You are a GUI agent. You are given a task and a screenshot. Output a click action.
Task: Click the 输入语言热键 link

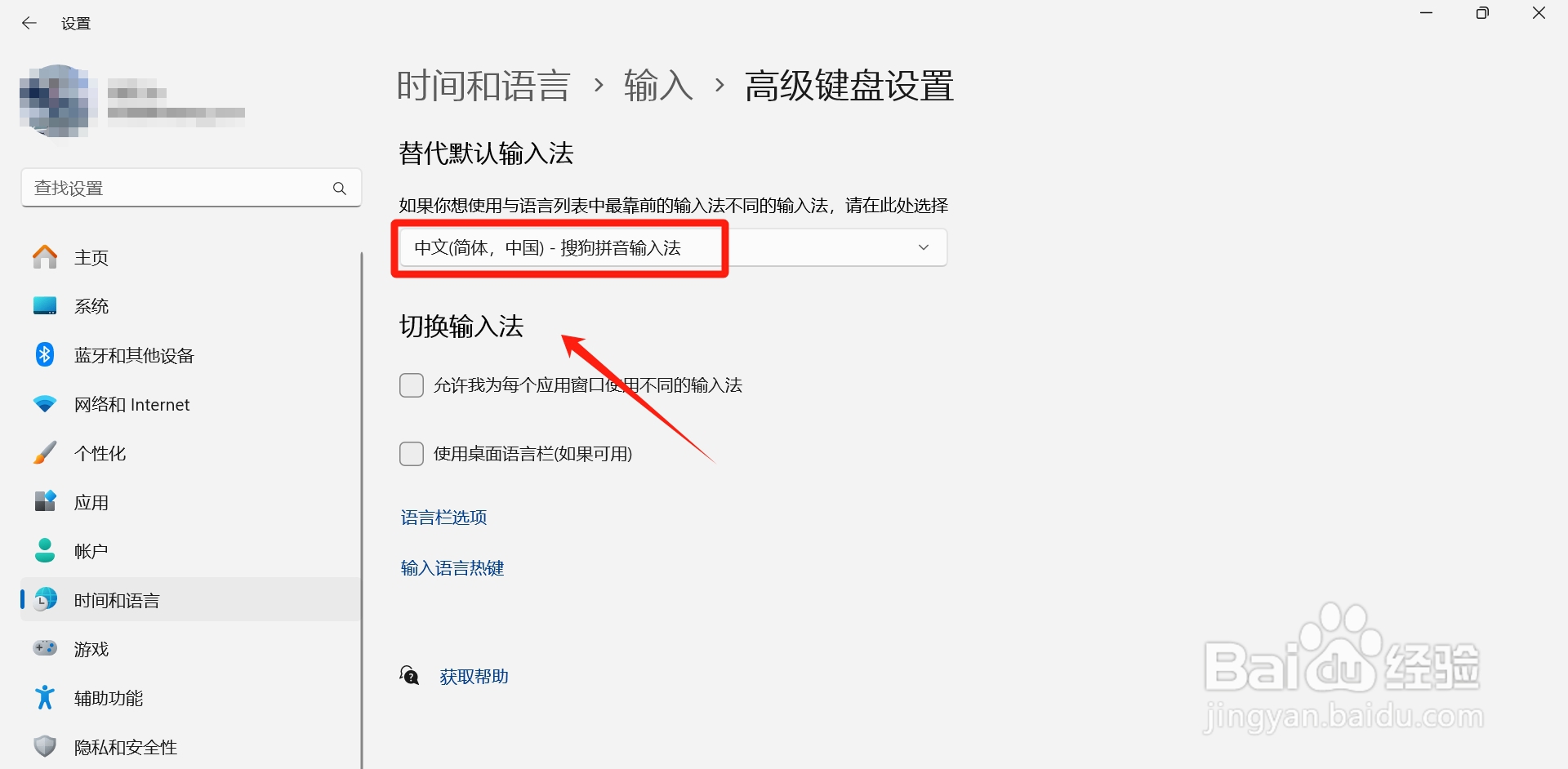pyautogui.click(x=452, y=567)
